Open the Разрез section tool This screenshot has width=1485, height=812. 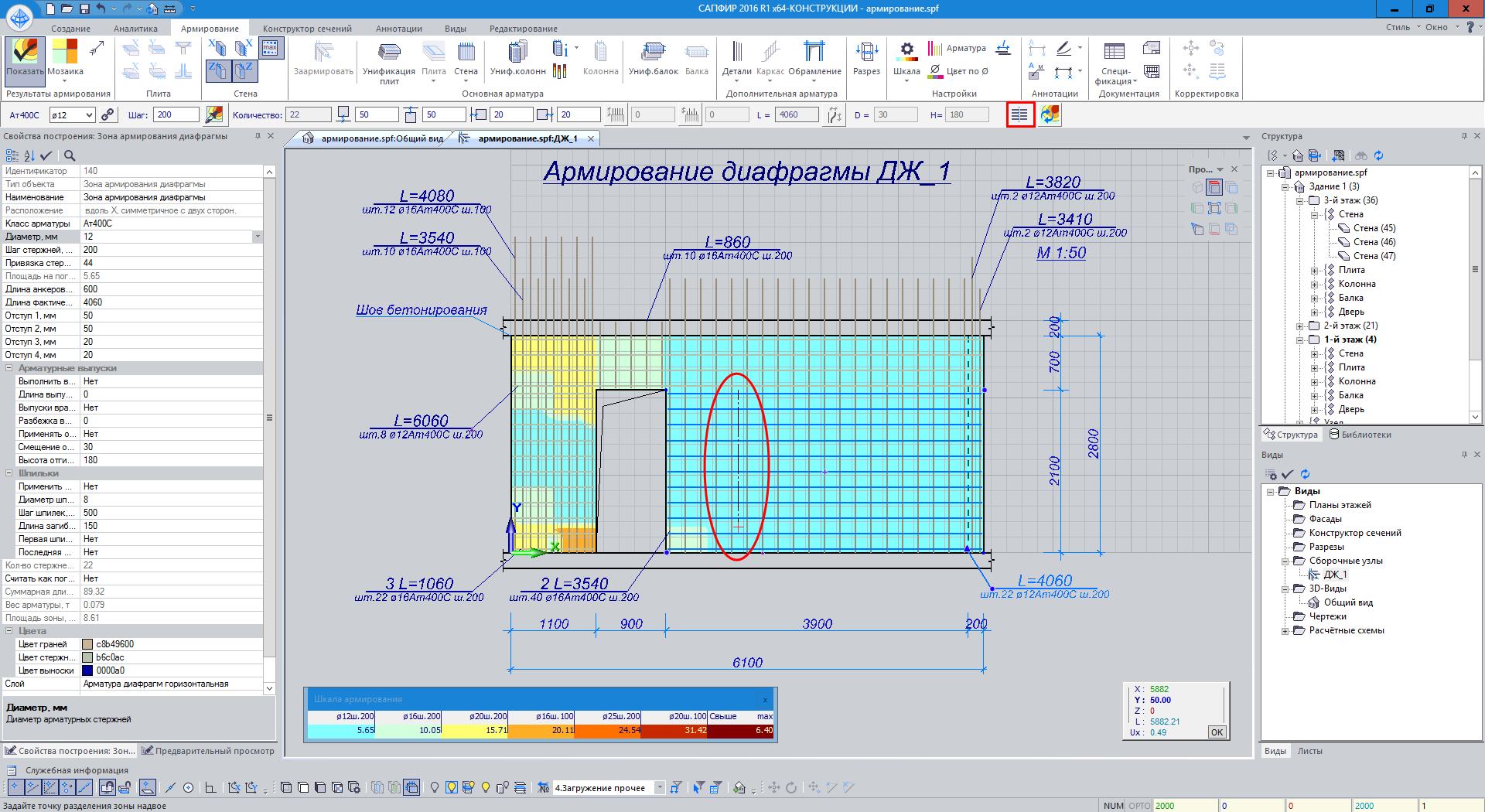(866, 58)
